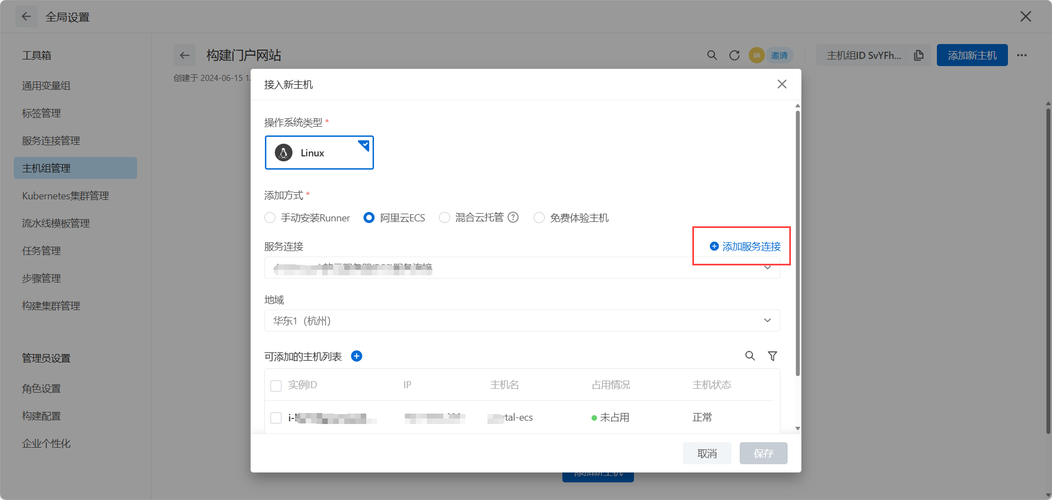Image resolution: width=1052 pixels, height=500 pixels.
Task: Click the 邀请 invite button
Action: [x=779, y=55]
